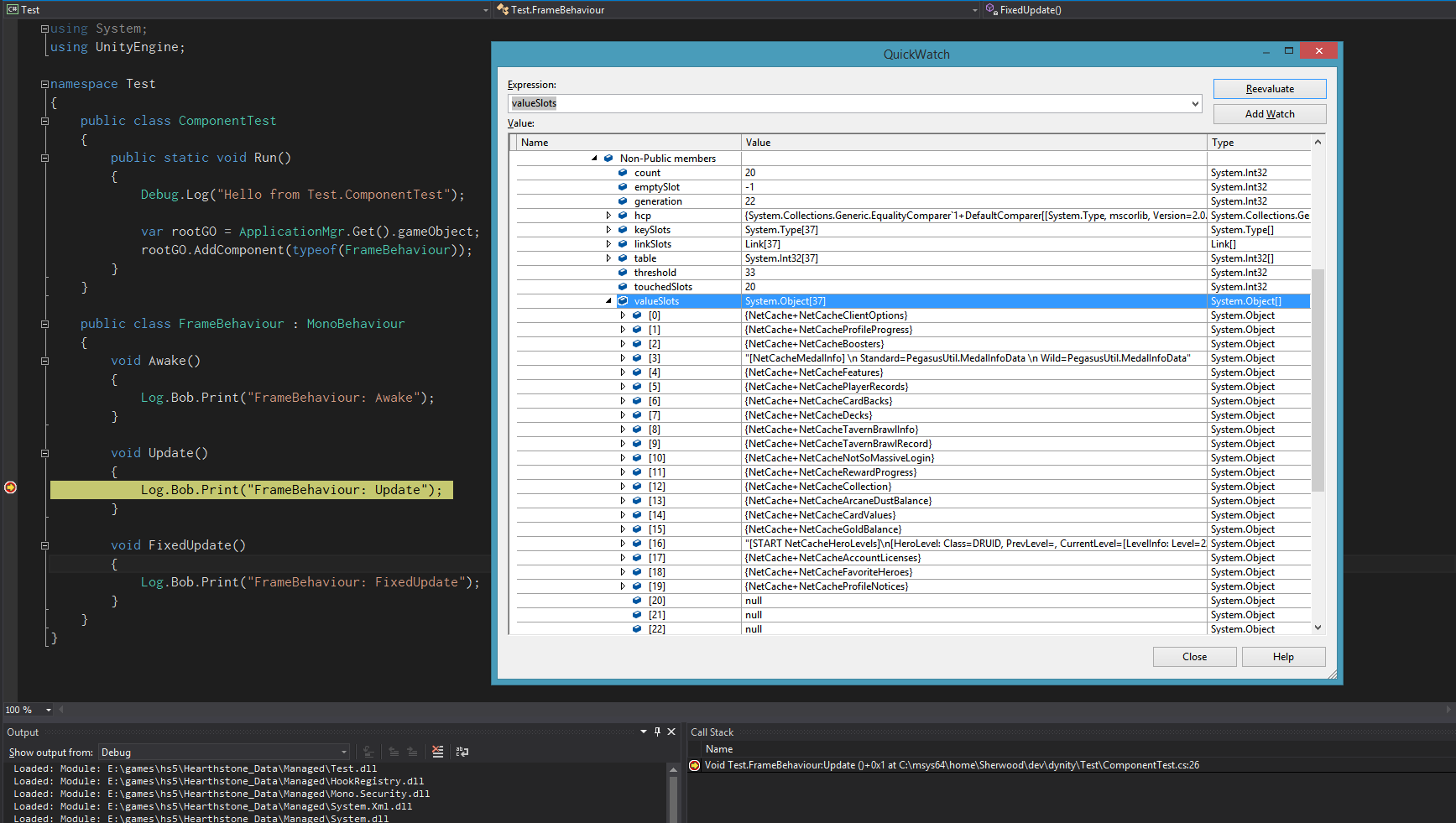Viewport: 1456px width, 823px height.
Task: Click QuickWatch Help button
Action: [x=1283, y=657]
